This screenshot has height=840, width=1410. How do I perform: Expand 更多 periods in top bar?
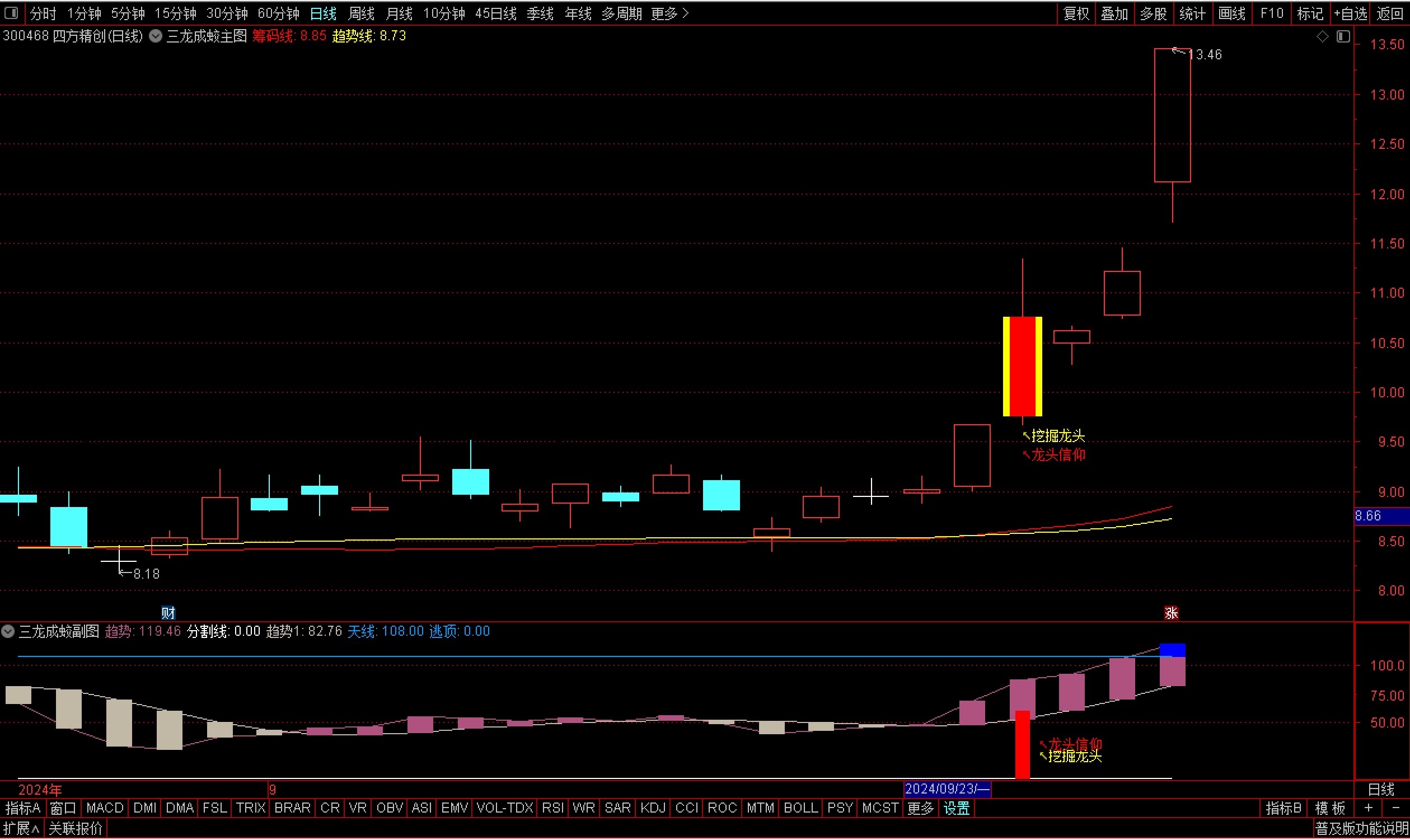[669, 13]
